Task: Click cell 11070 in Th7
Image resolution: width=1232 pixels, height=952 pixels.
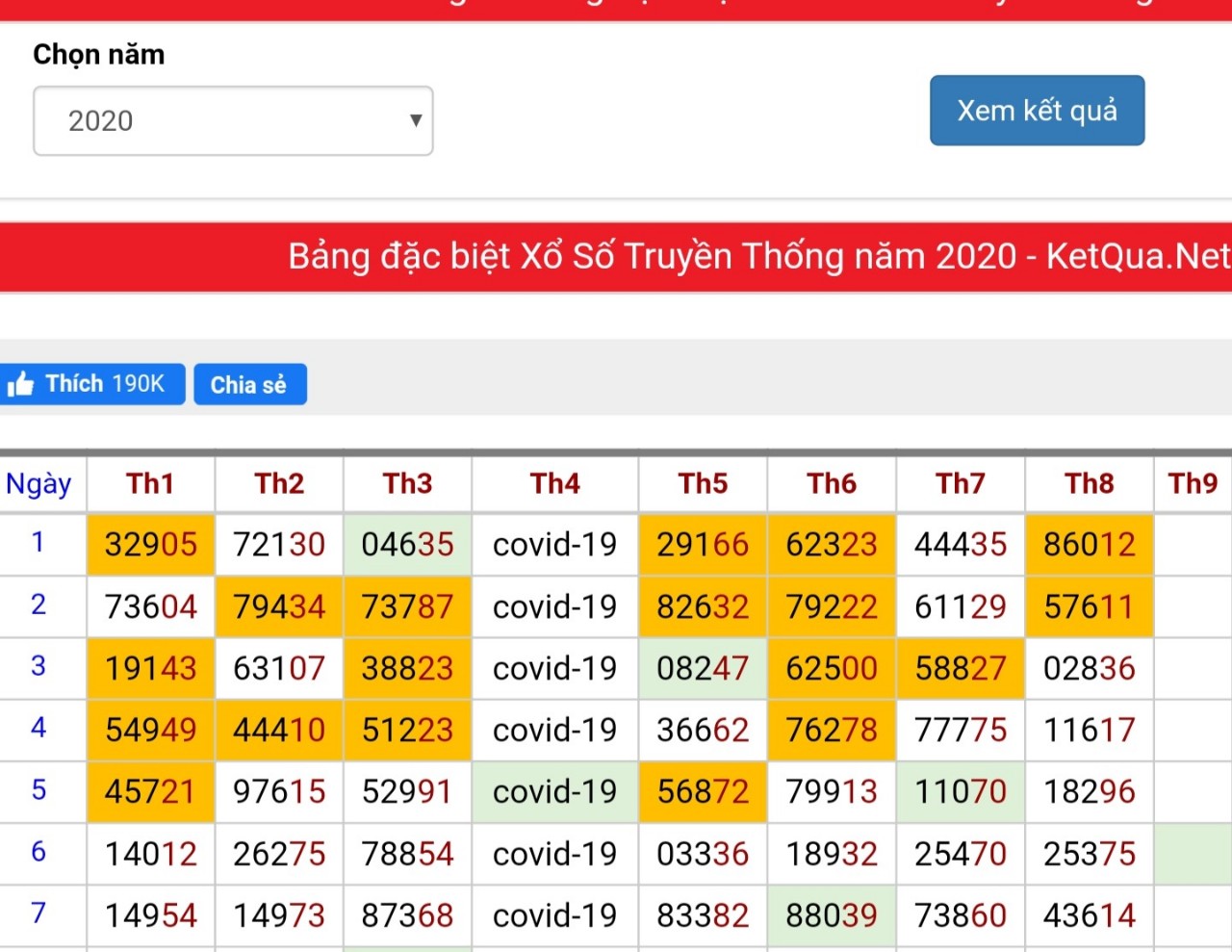Action: (961, 791)
